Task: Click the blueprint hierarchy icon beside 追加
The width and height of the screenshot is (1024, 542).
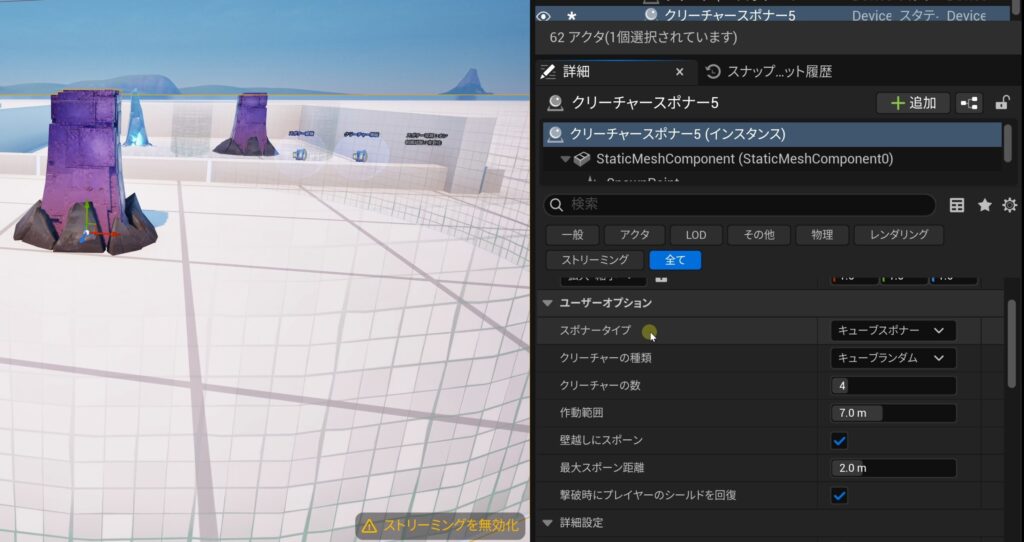Action: (969, 103)
